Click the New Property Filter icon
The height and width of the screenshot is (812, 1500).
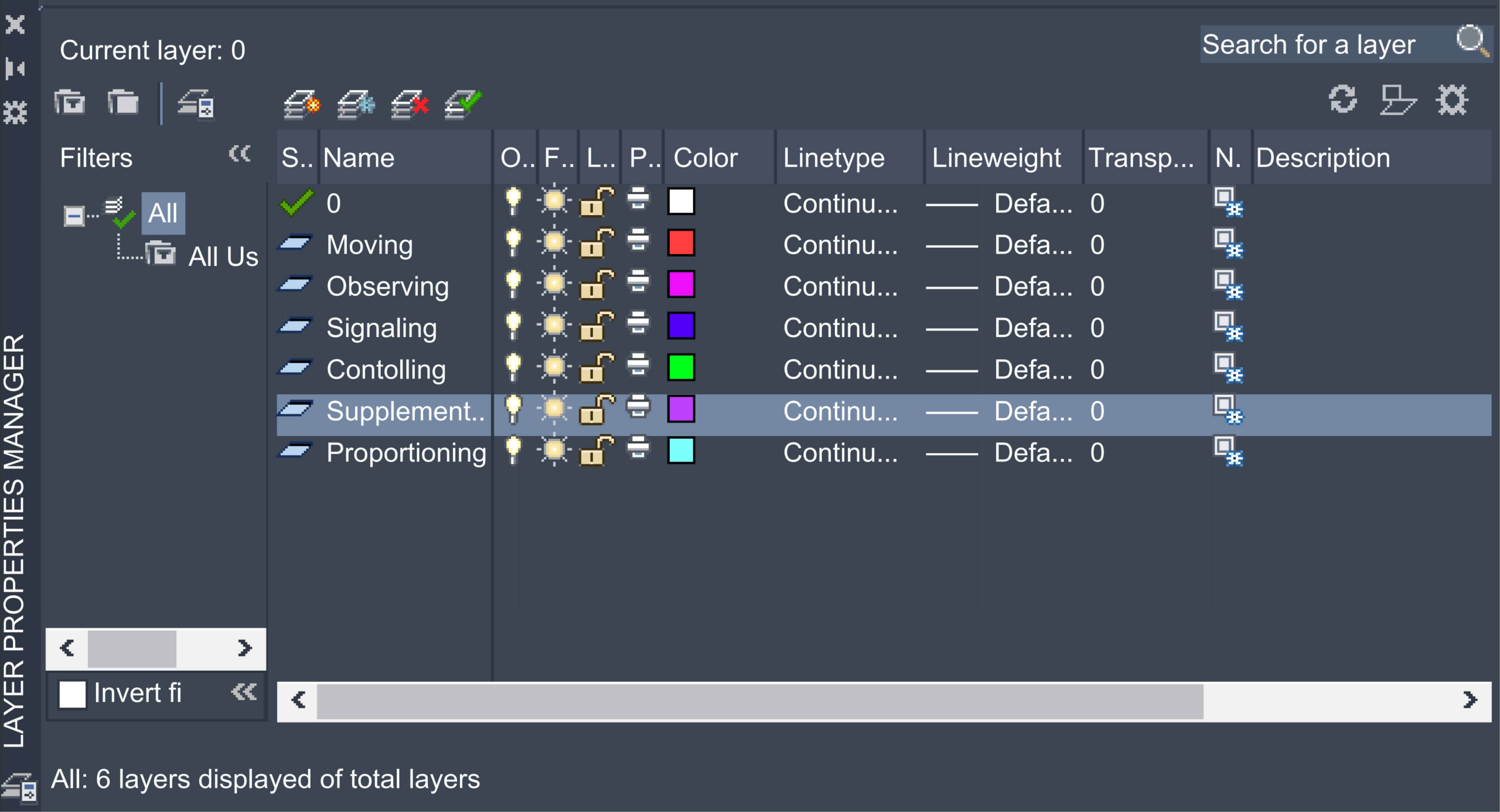(70, 103)
